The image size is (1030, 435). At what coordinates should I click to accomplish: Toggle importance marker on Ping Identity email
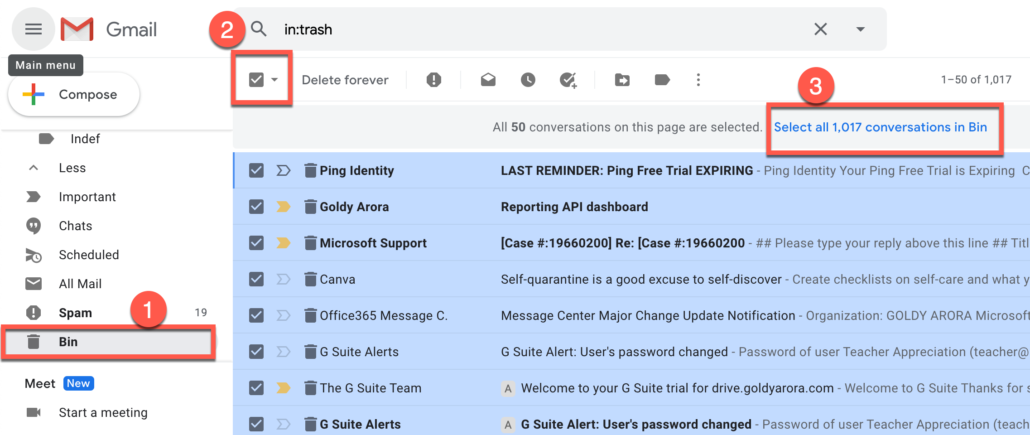point(283,171)
